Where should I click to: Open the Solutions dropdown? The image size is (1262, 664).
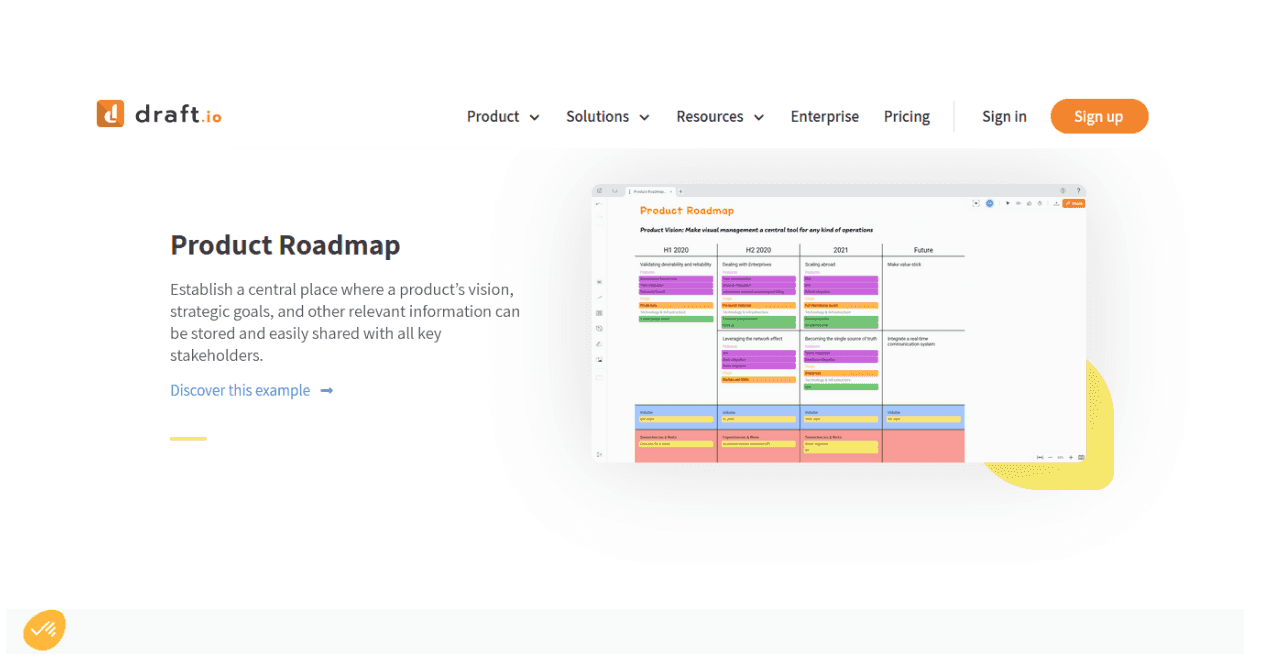click(x=607, y=116)
